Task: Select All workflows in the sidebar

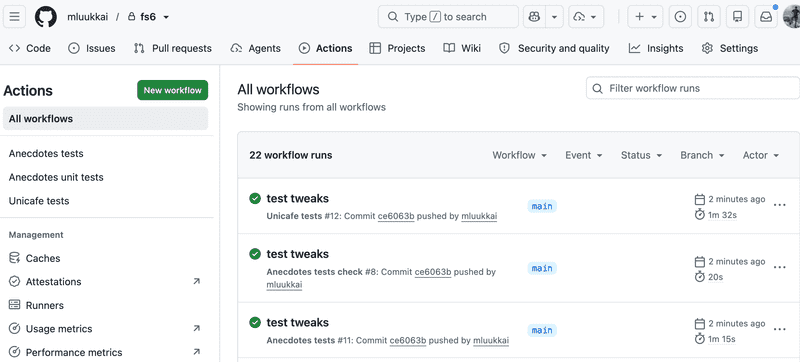Action: (106, 119)
